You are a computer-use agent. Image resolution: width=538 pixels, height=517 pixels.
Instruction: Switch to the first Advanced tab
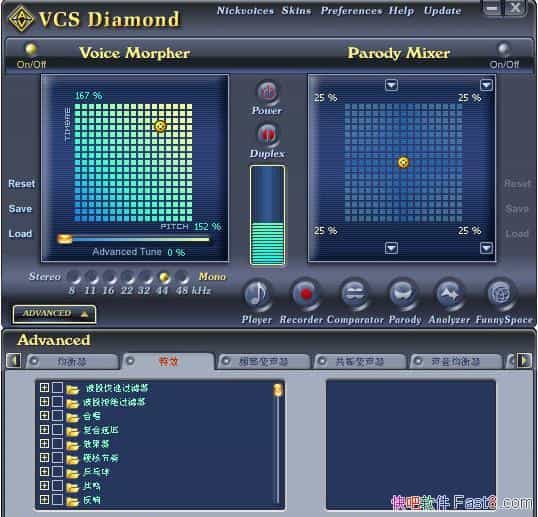point(72,362)
